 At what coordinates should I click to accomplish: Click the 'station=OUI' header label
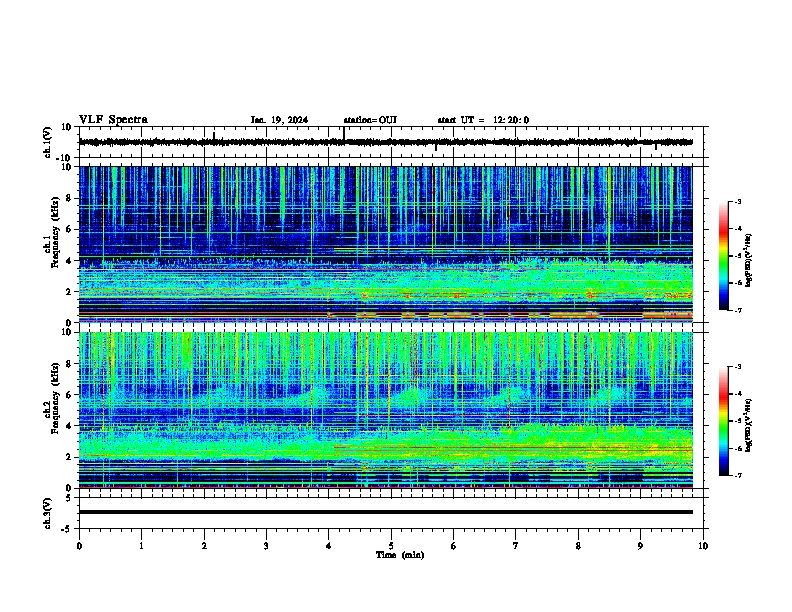pyautogui.click(x=370, y=120)
